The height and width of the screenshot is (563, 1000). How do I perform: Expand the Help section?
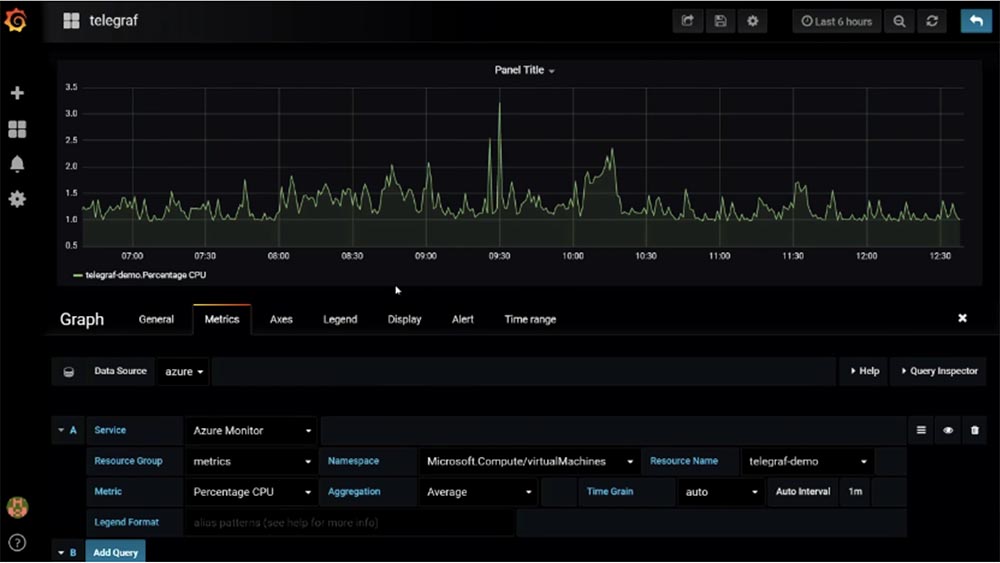pyautogui.click(x=864, y=371)
